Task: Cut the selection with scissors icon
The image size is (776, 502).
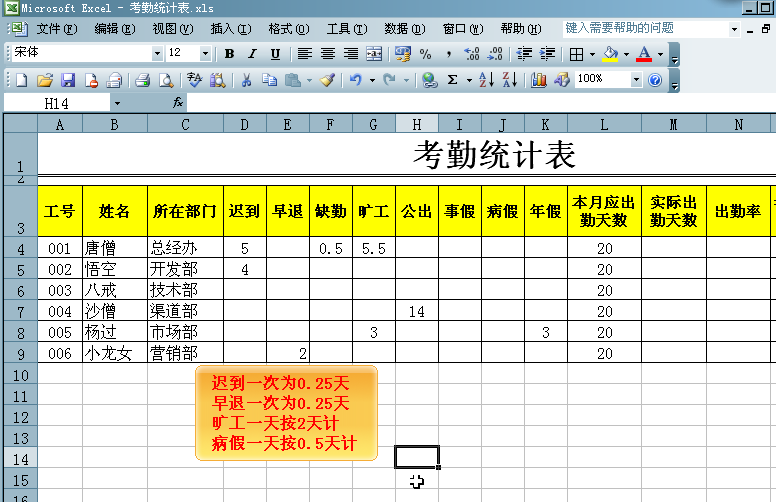Action: pos(246,80)
